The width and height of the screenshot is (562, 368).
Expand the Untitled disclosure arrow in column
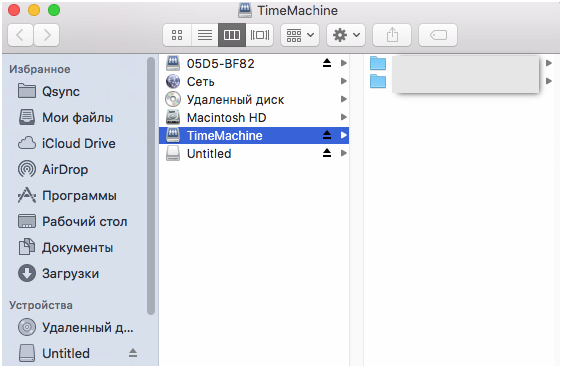coord(343,153)
